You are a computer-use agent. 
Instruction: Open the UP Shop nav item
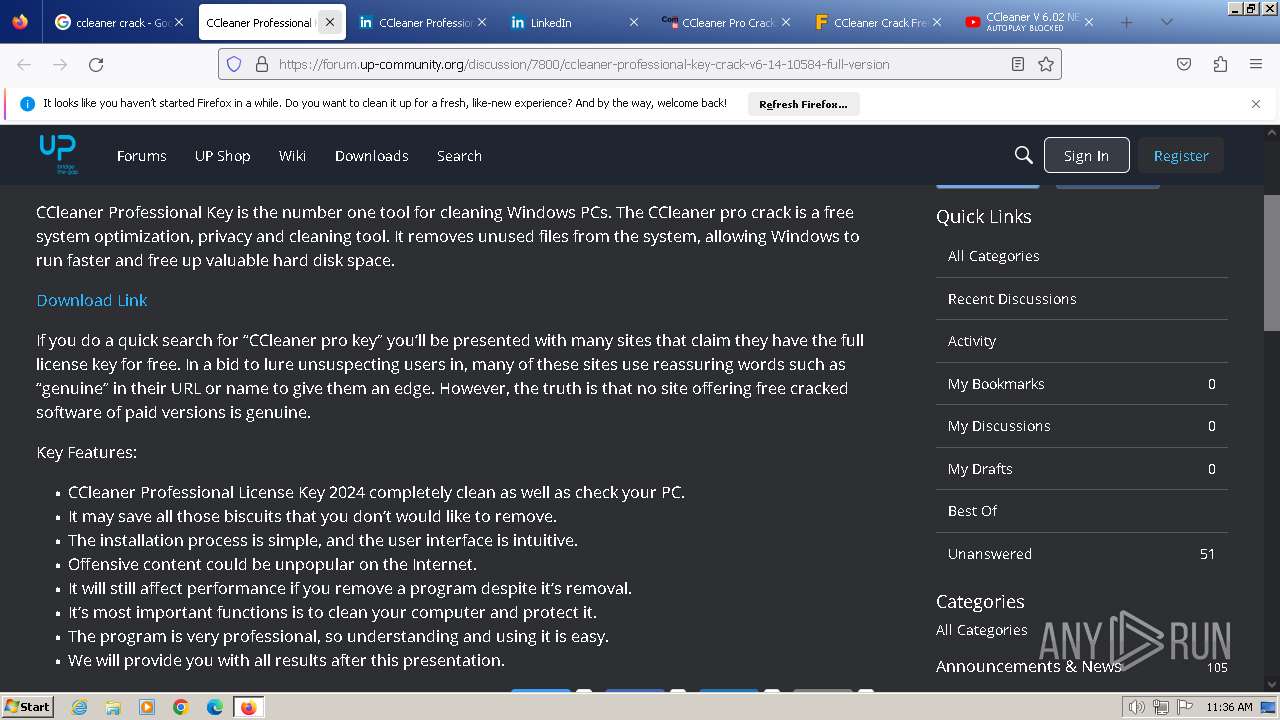[x=222, y=156]
